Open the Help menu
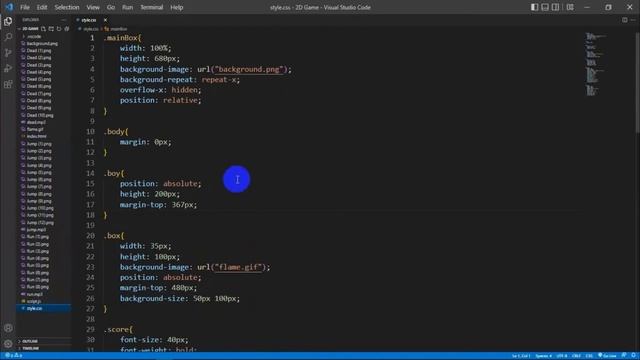Screen dimensions: 640x360 click(x=177, y=7)
